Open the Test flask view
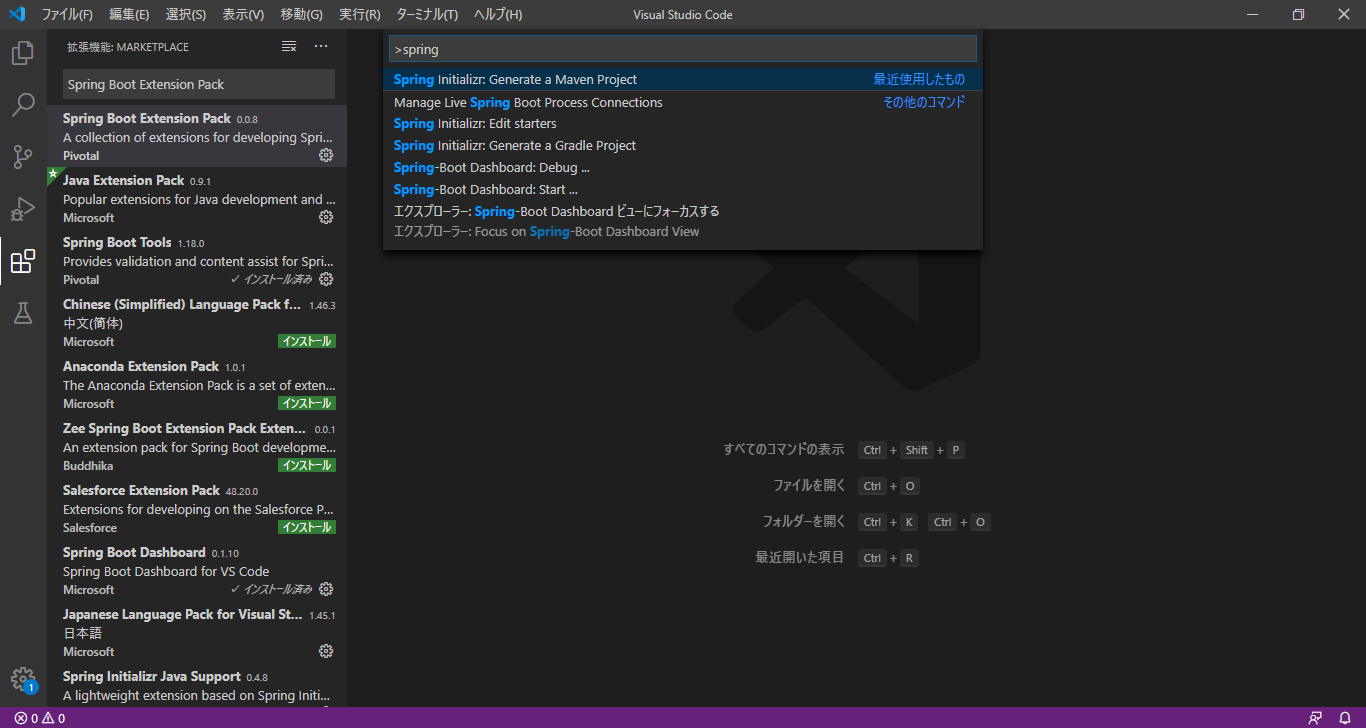Image resolution: width=1366 pixels, height=728 pixels. coord(23,313)
